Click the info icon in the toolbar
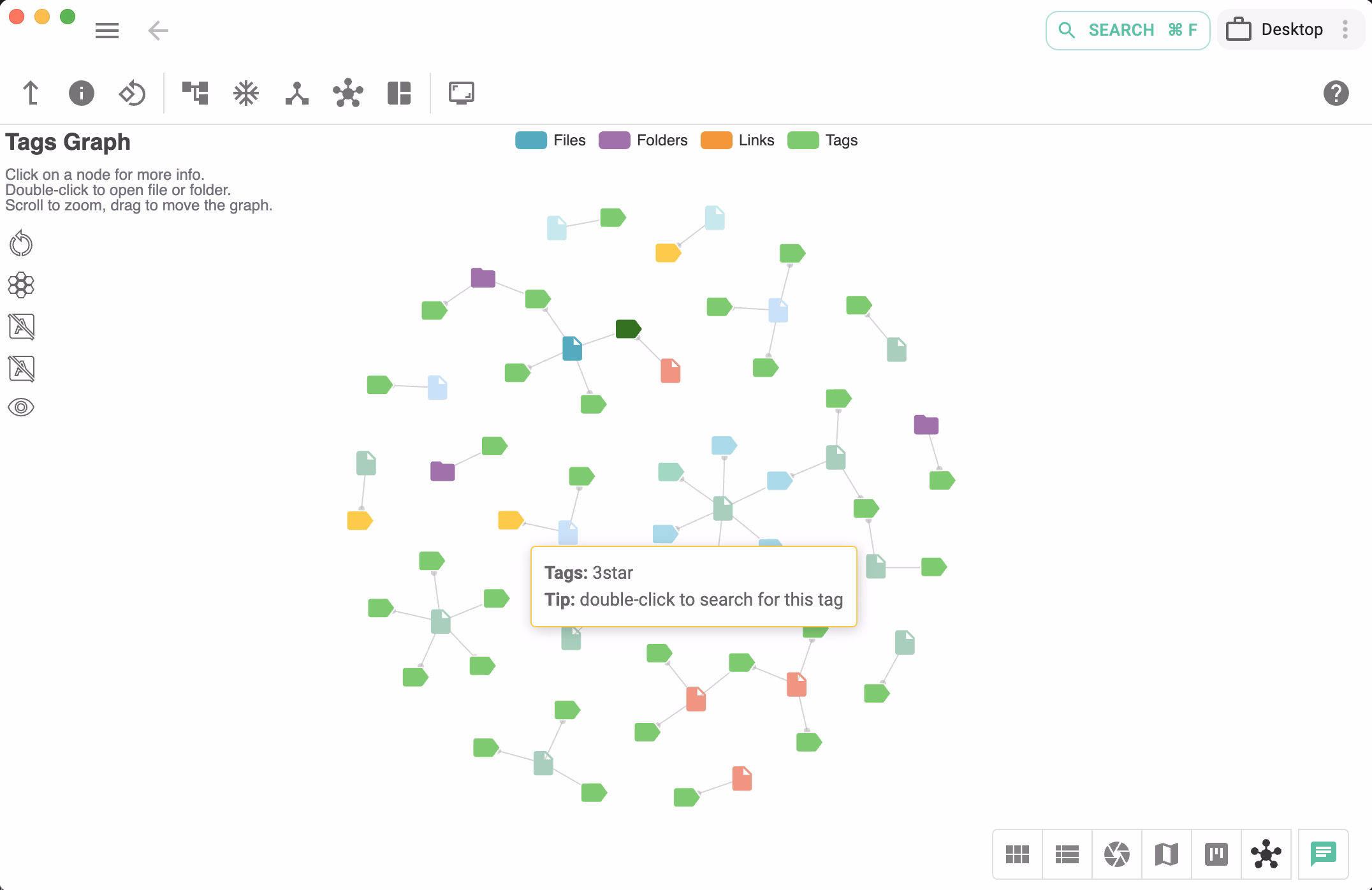The height and width of the screenshot is (890, 1372). coord(81,92)
